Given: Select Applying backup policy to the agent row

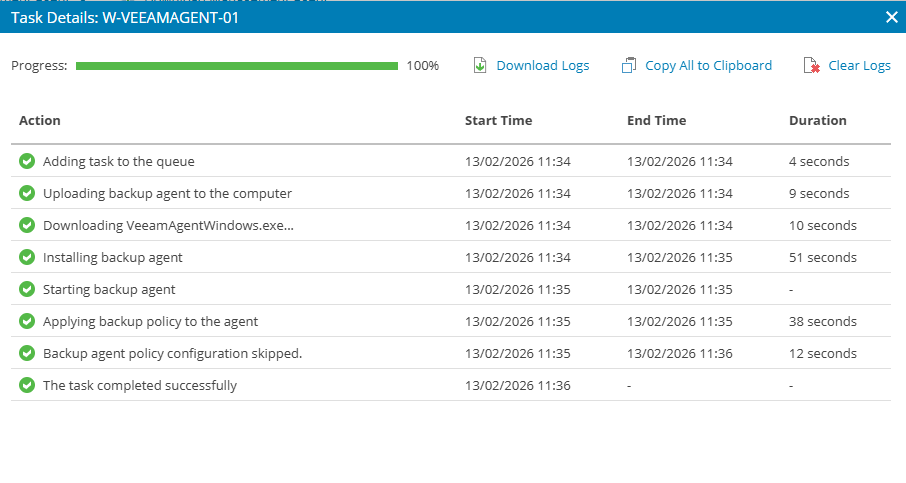Looking at the screenshot, I should pos(150,321).
